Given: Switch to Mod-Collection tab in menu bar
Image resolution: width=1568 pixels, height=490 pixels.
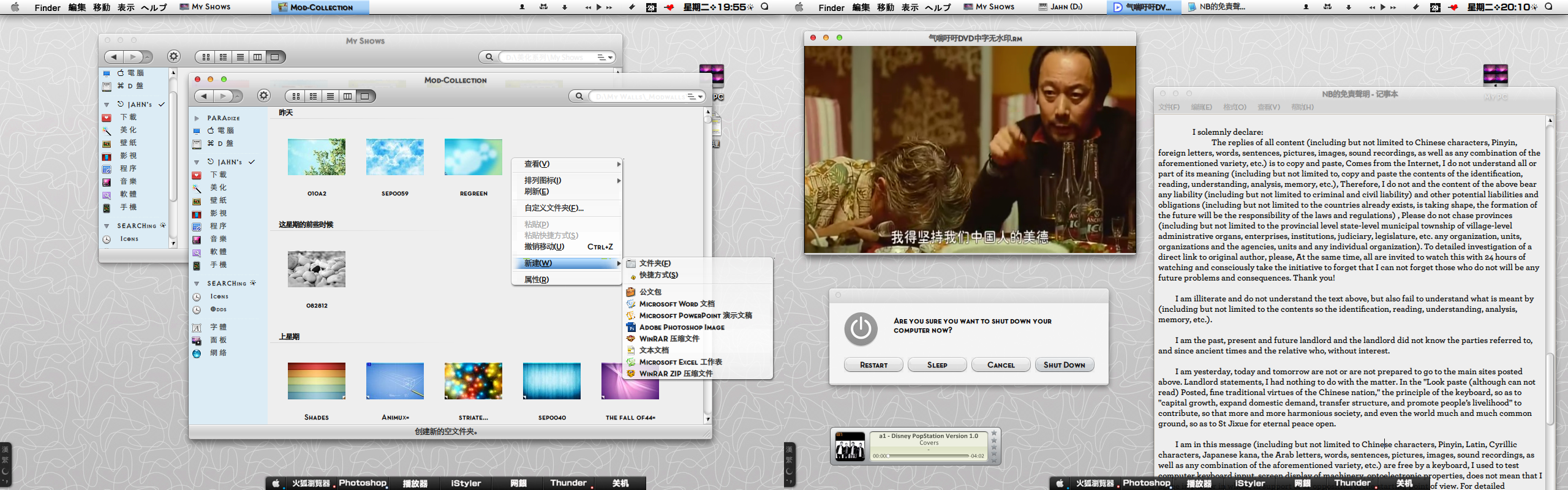Looking at the screenshot, I should click(320, 7).
